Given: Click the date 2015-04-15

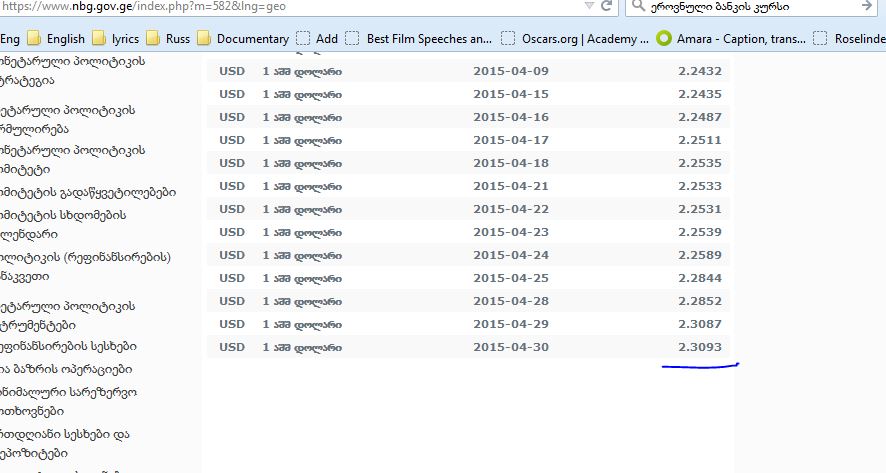Looking at the screenshot, I should tap(511, 94).
